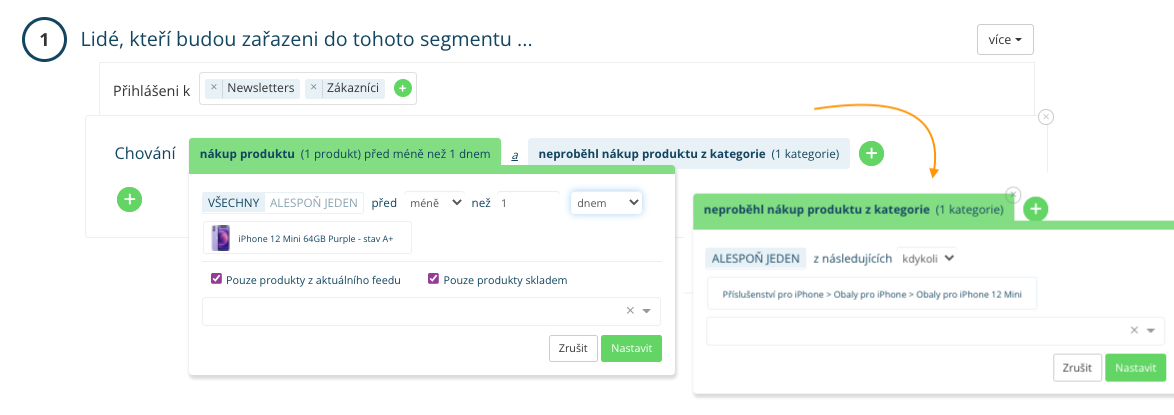Image resolution: width=1174 pixels, height=415 pixels.
Task: Click the number of days input field
Action: pos(528,203)
